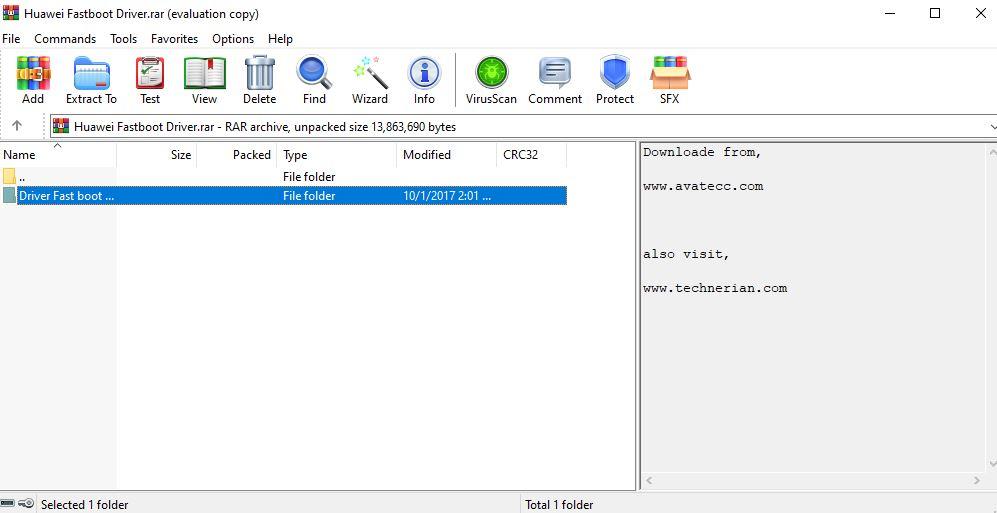Screen dimensions: 997x513
Task: Expand the address bar dropdown arrow
Action: [992, 127]
